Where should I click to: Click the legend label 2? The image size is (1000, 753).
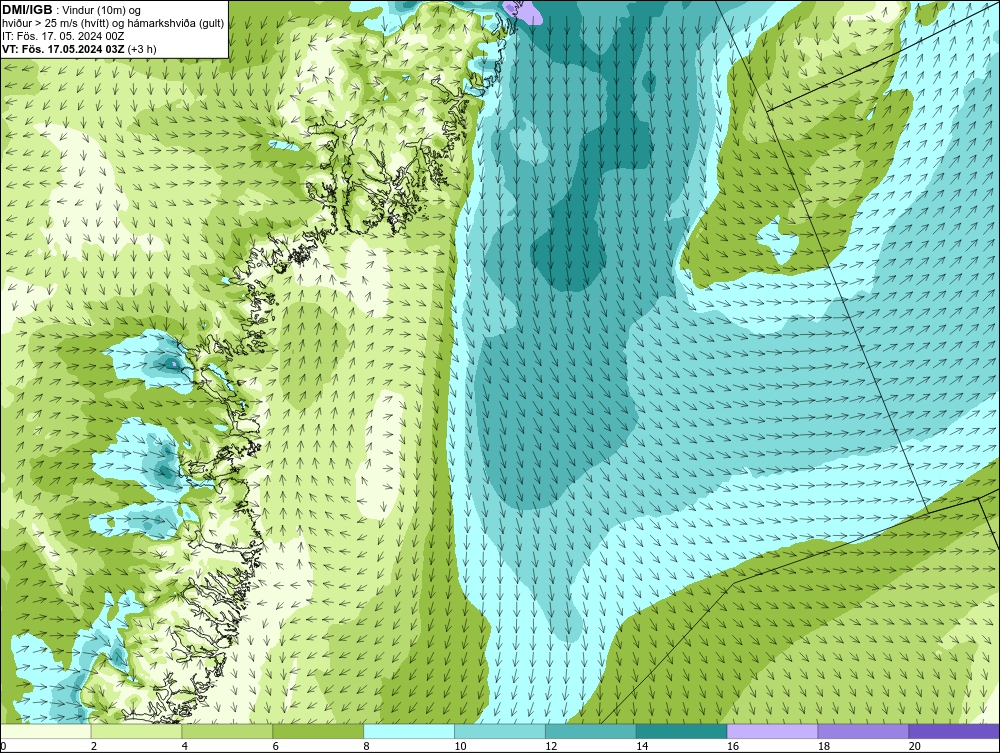tap(94, 746)
